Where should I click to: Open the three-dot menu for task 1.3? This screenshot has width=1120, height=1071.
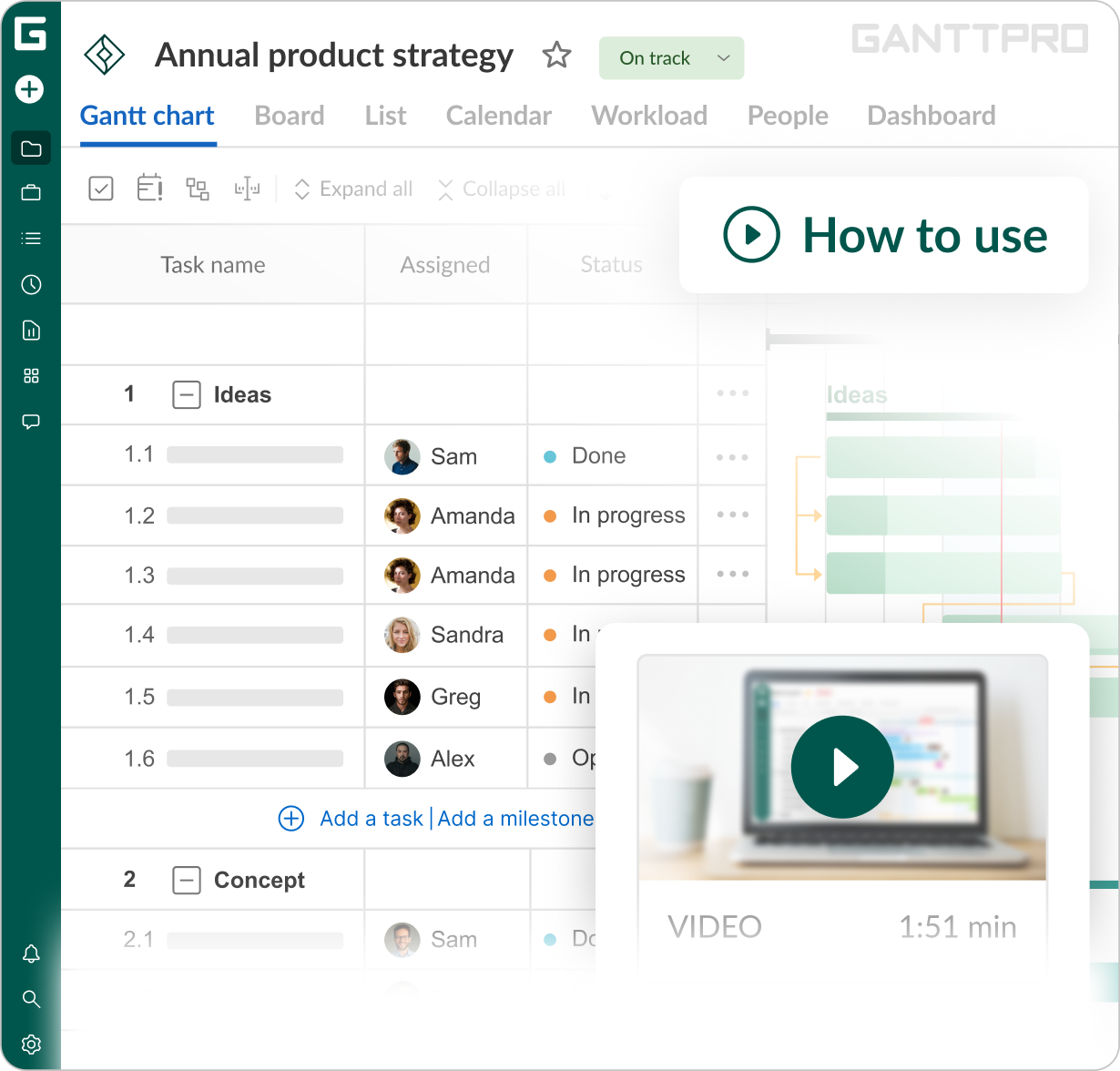[732, 574]
